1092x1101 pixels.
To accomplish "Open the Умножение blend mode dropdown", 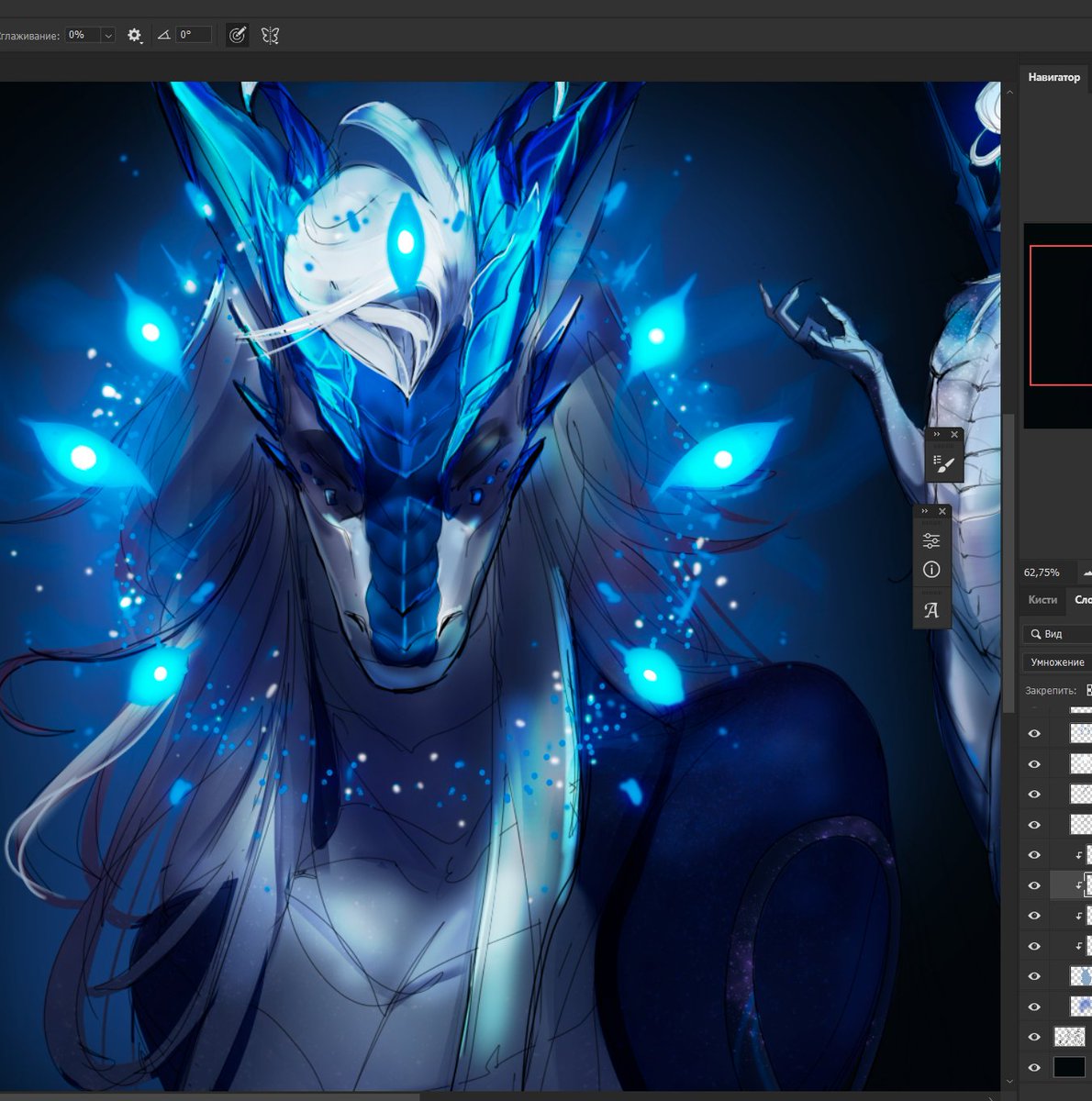I will pos(1057,662).
